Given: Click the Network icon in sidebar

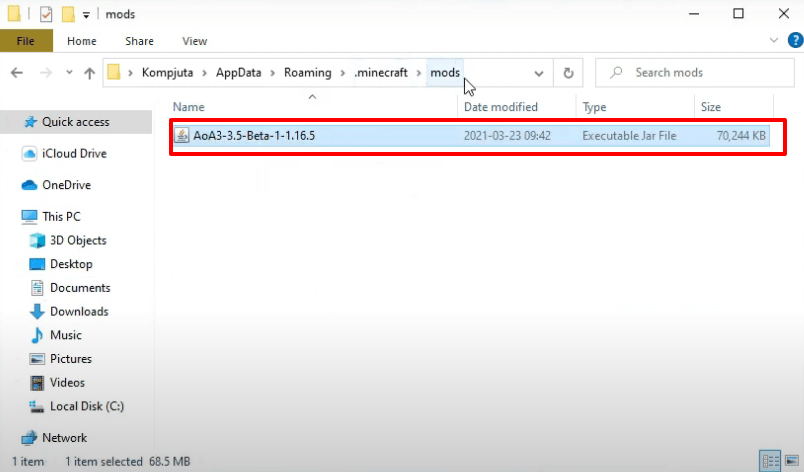Looking at the screenshot, I should point(29,438).
